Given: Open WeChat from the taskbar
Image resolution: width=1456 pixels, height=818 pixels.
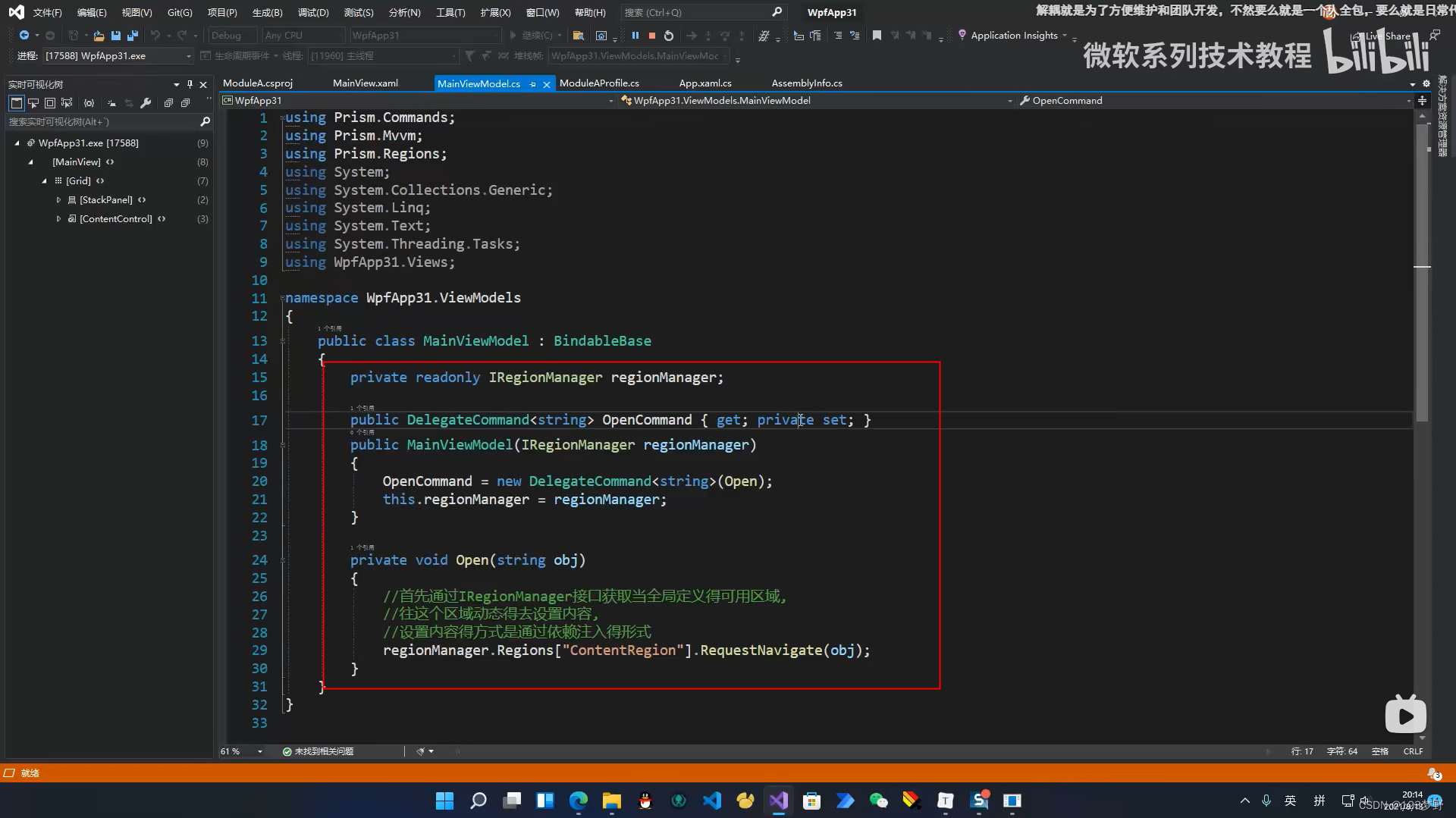Looking at the screenshot, I should (878, 801).
